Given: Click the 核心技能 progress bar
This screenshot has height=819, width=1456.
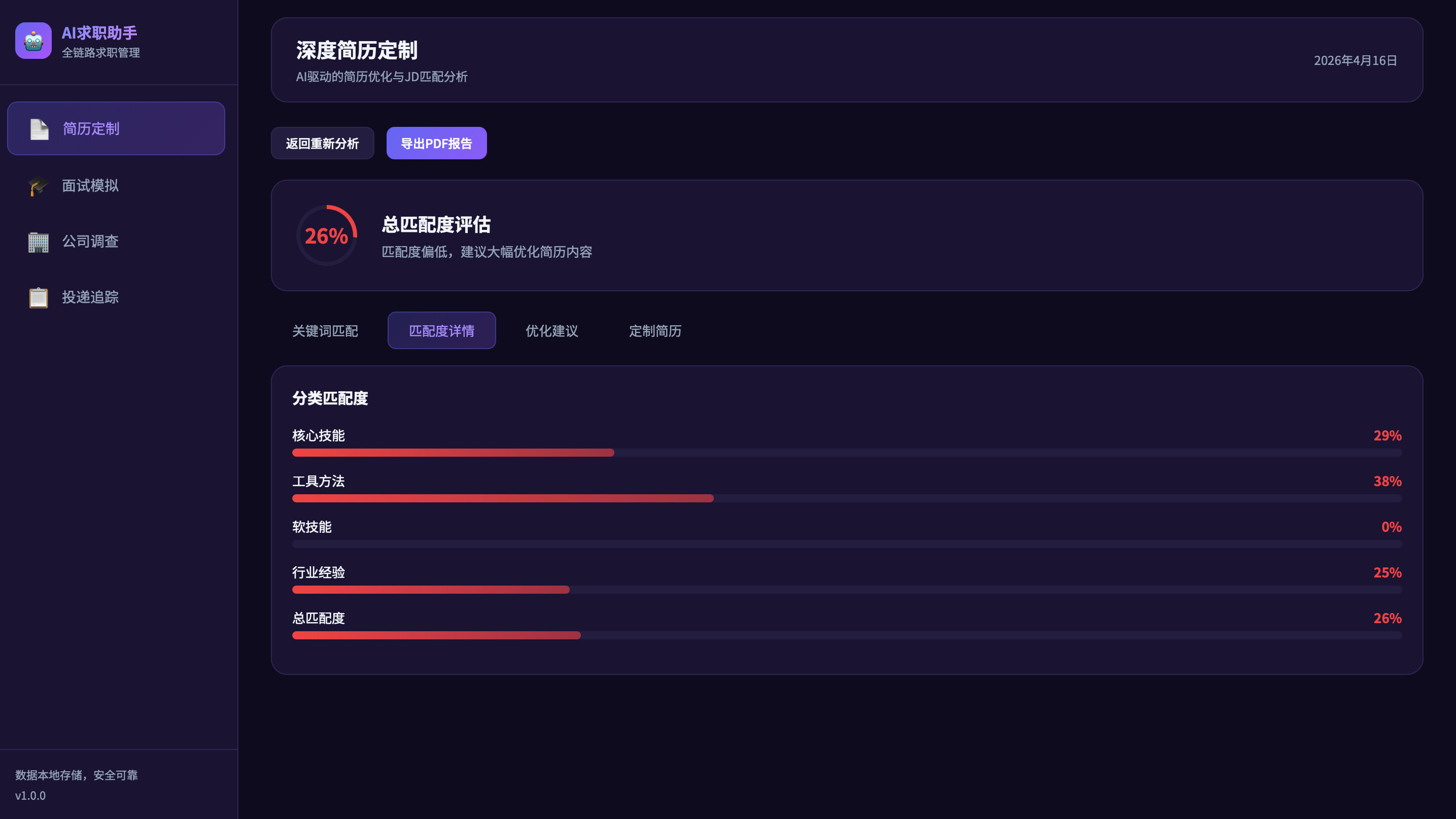Looking at the screenshot, I should coord(847,453).
